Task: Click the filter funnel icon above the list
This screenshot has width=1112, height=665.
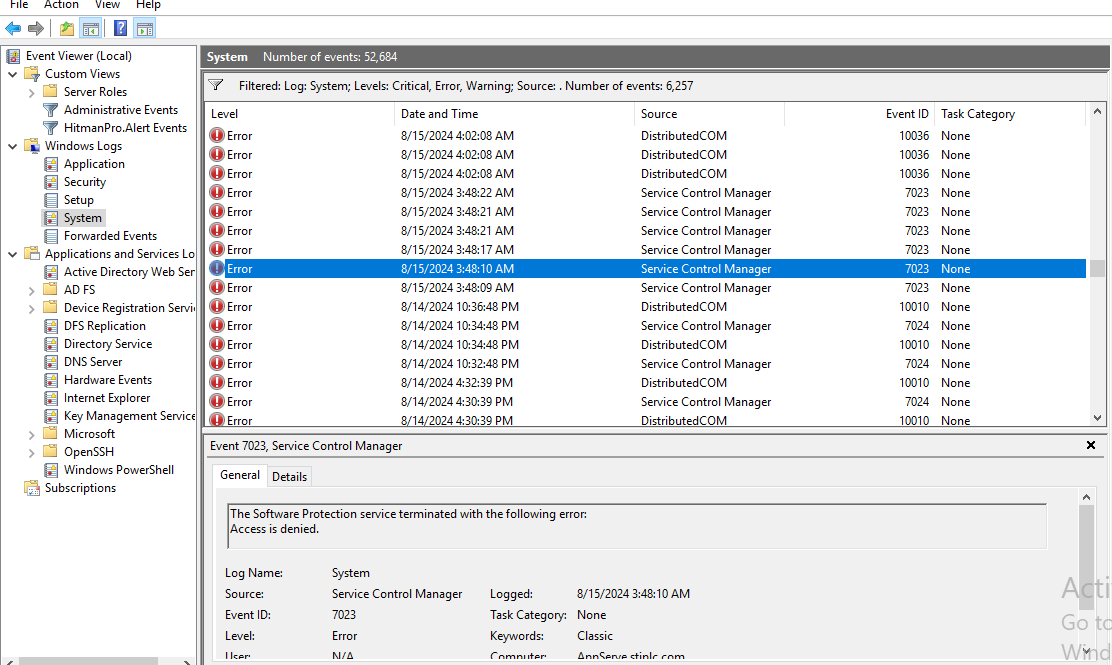Action: click(x=215, y=85)
